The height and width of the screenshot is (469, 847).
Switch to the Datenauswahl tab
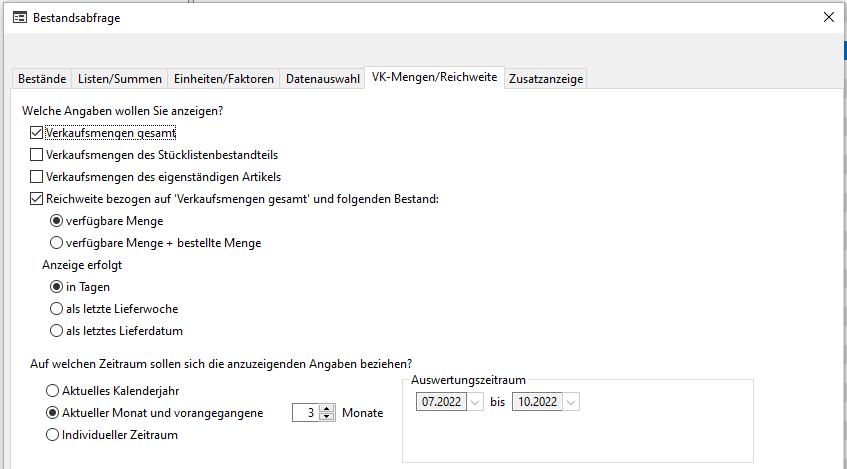click(x=322, y=79)
